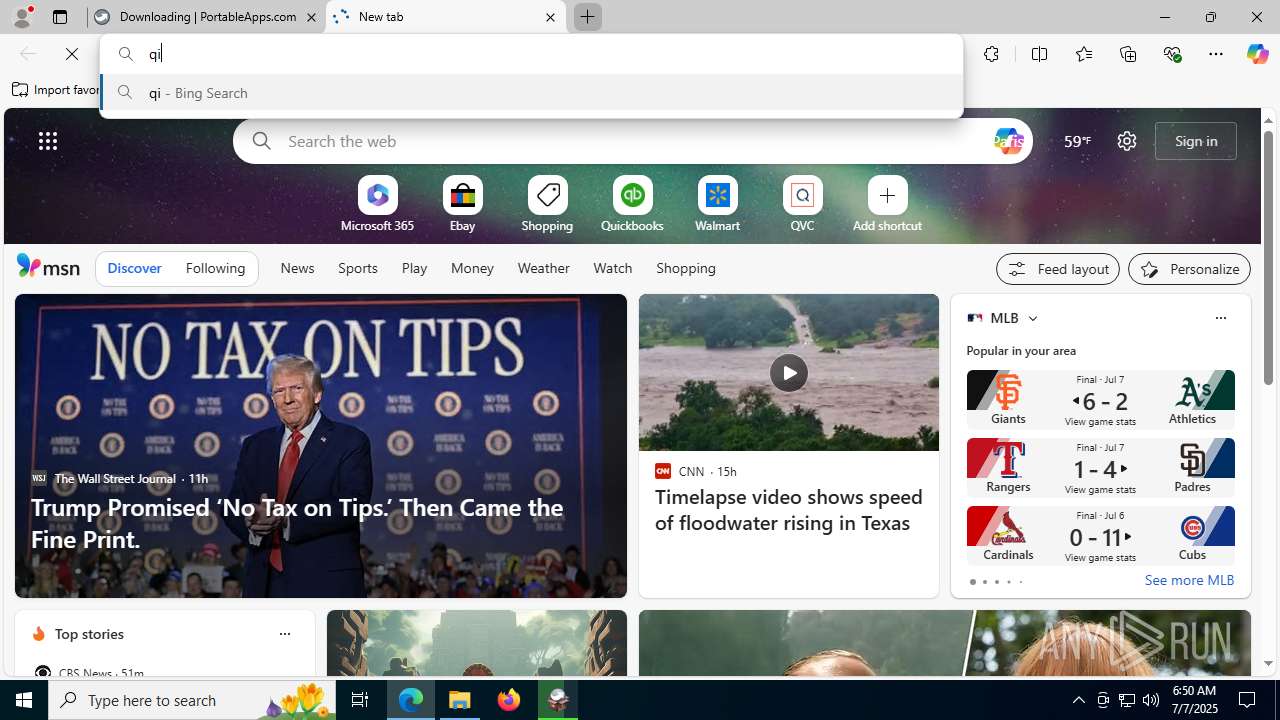Open the Quickbooks shortcut
The height and width of the screenshot is (720, 1280).
pyautogui.click(x=632, y=206)
